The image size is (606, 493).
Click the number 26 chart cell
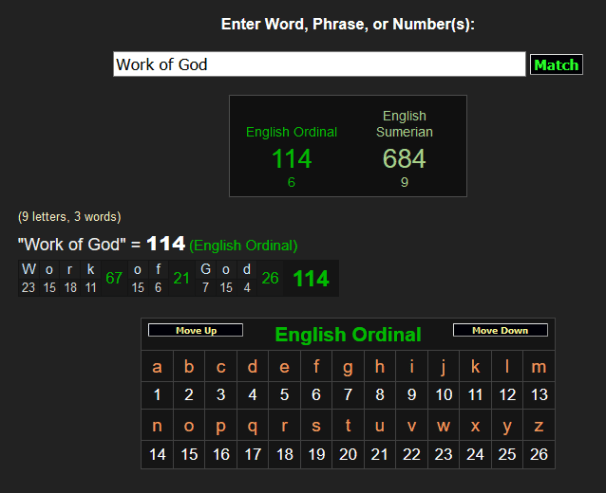(539, 455)
